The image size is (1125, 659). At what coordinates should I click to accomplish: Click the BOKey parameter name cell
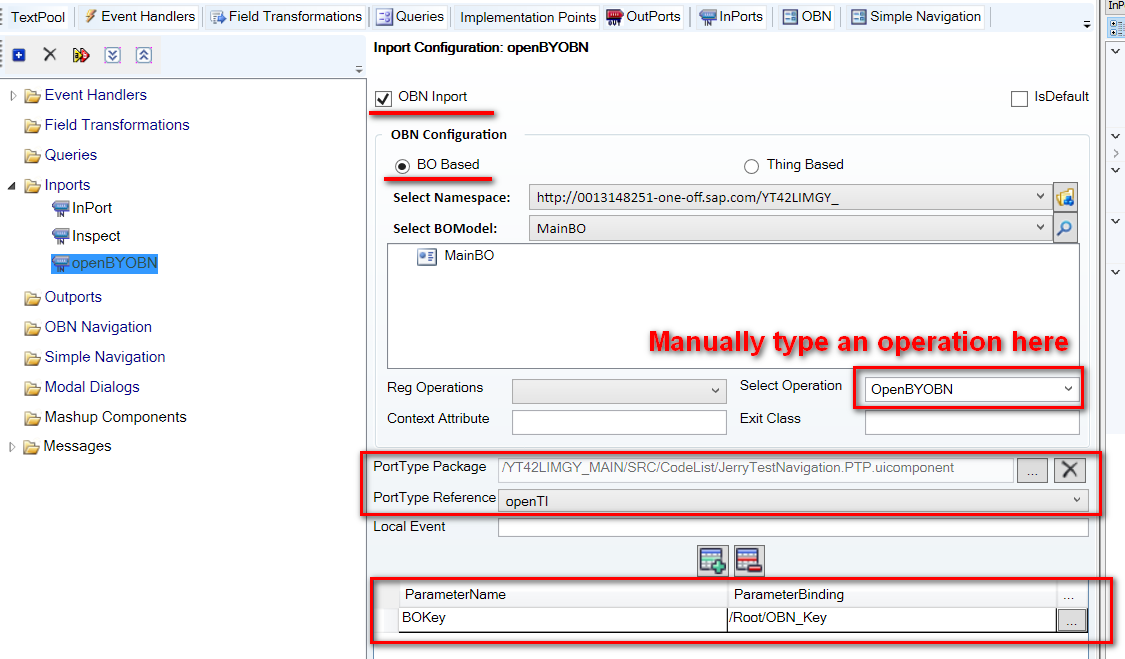point(562,619)
